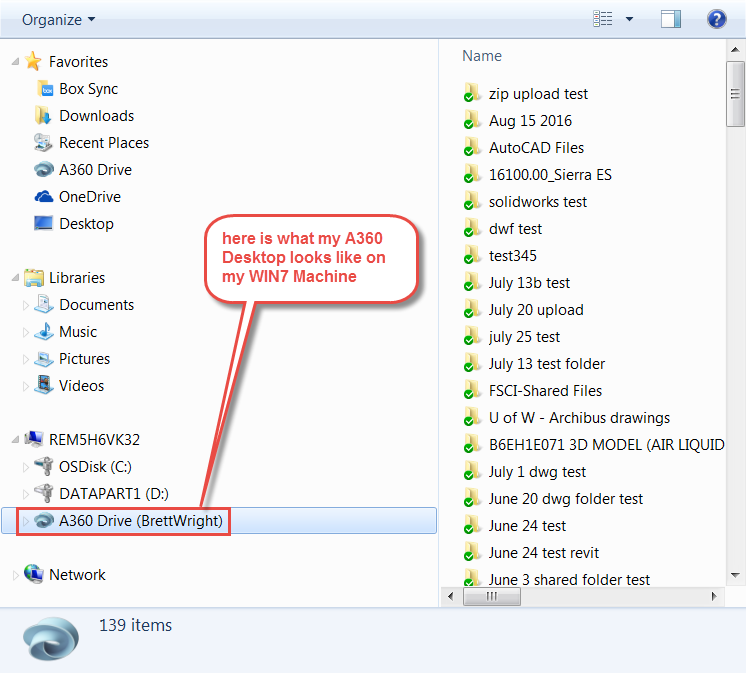Expand the Documents library
746x673 pixels.
pos(26,305)
